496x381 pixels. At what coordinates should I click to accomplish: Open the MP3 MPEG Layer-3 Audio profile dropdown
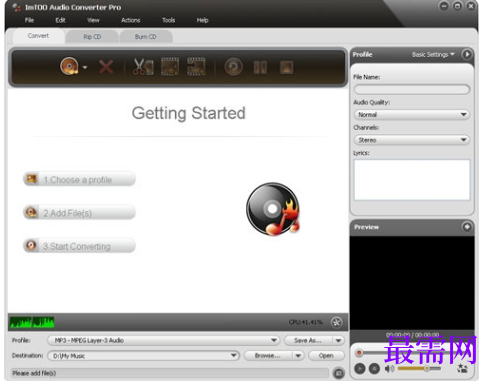point(163,340)
